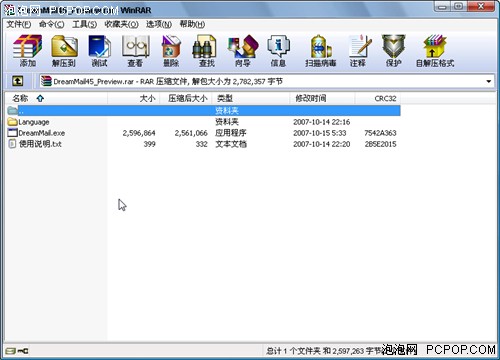500x360 pixels.
Task: Open the 工具(S) menu
Action: tap(85, 24)
